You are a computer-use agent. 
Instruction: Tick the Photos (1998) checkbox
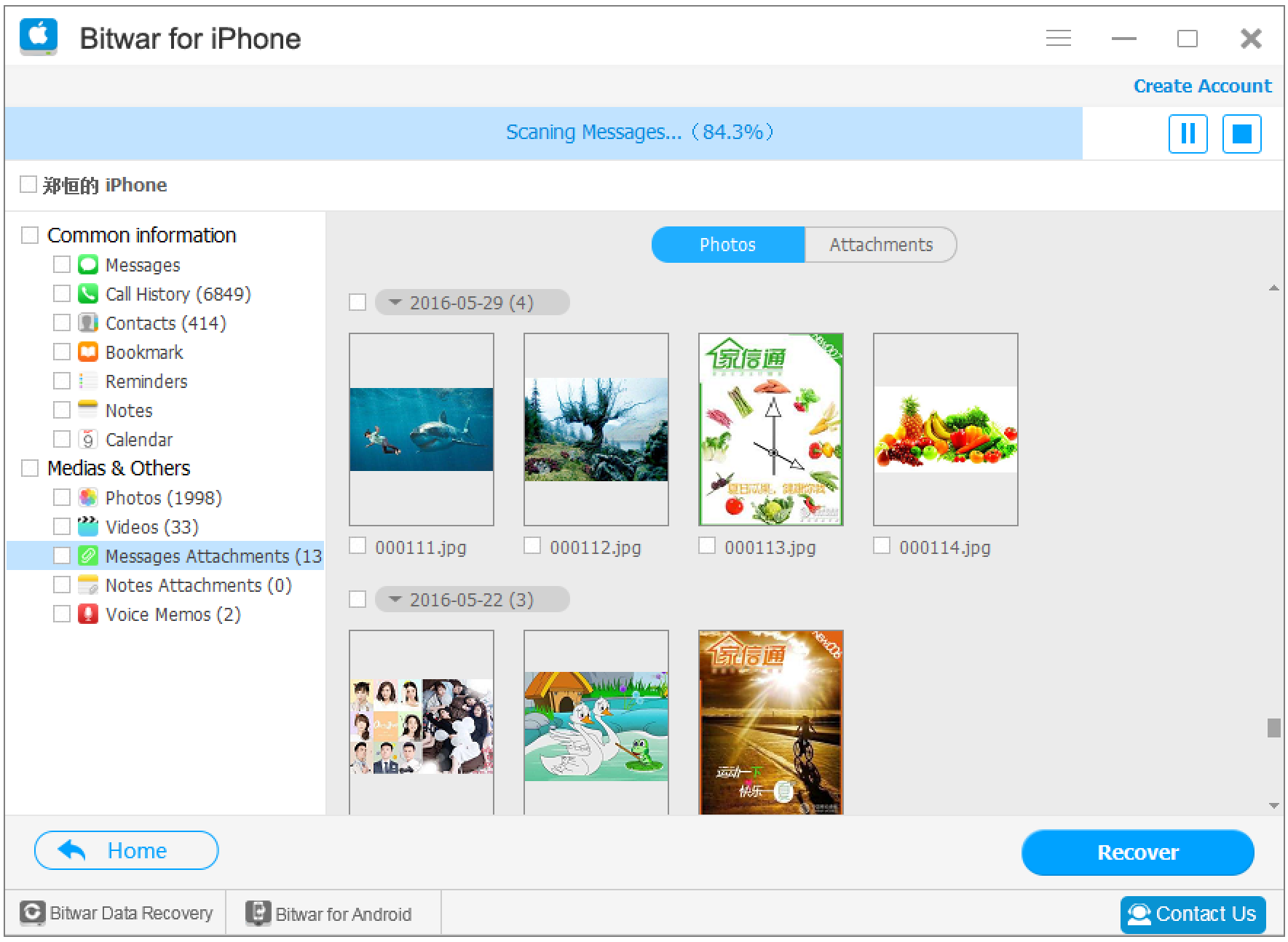(x=62, y=497)
